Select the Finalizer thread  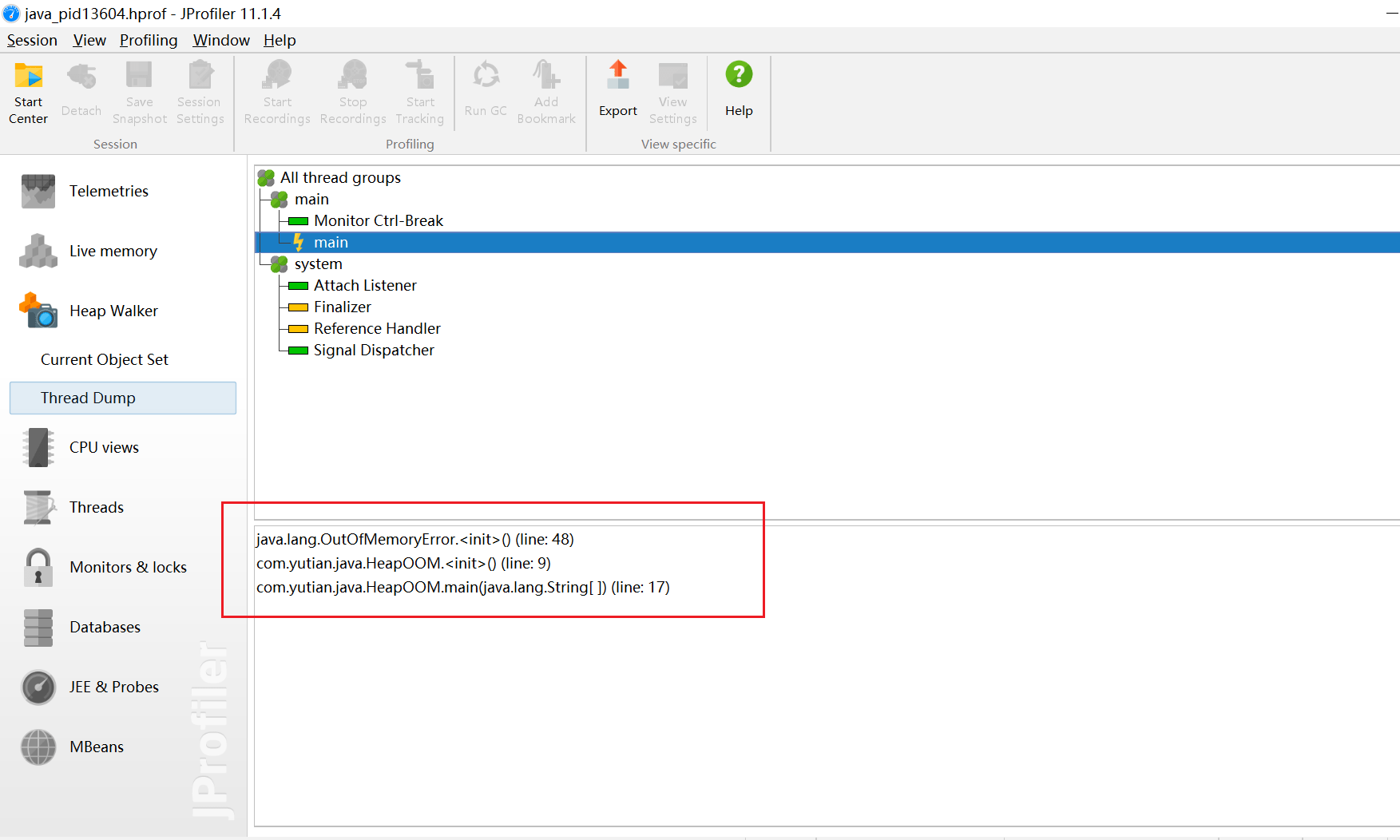pyautogui.click(x=342, y=307)
